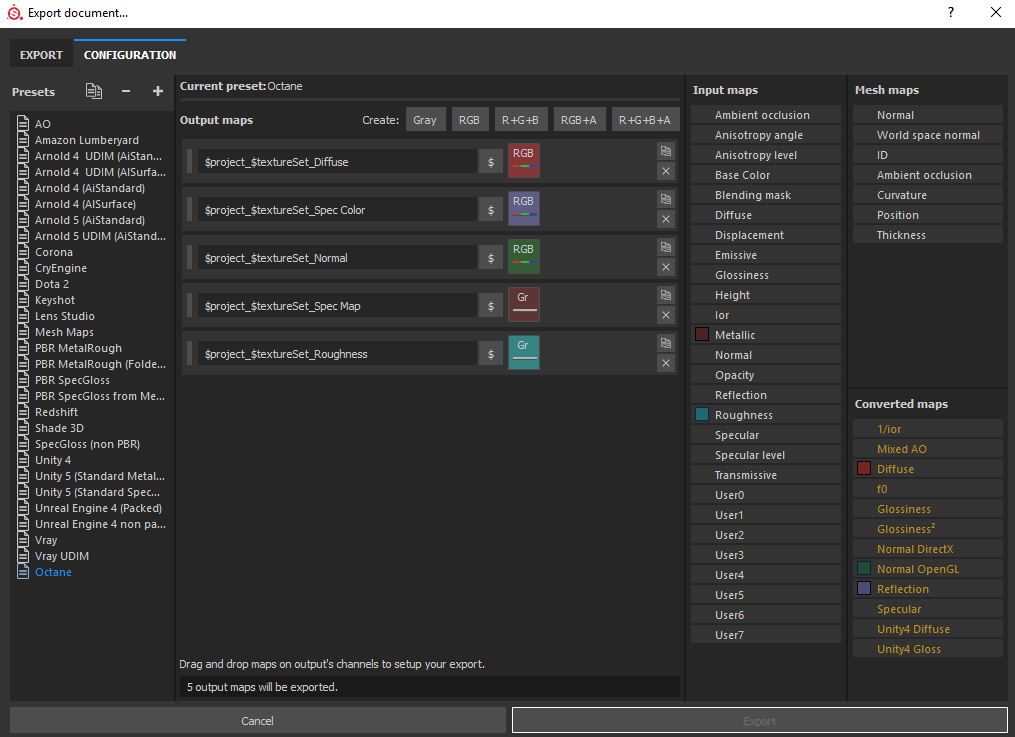The image size is (1015, 737).
Task: Select the PBR MetalRough preset
Action: 78,347
